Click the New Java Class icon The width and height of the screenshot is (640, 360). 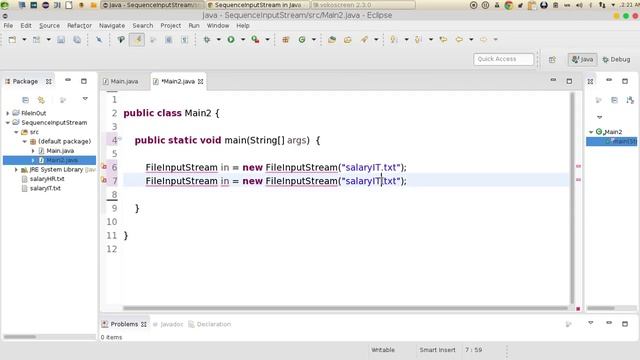coord(302,40)
